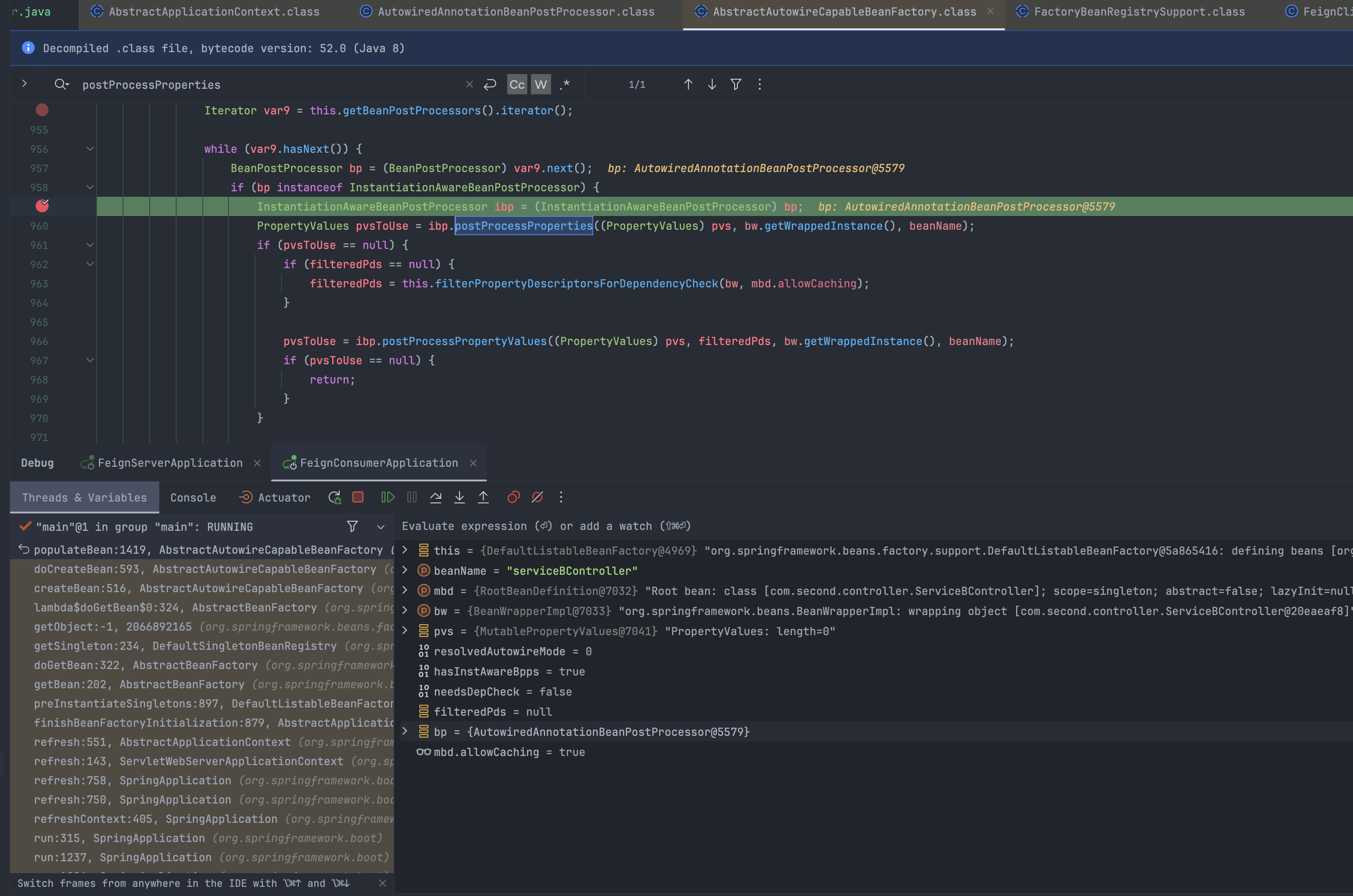Expand the 'this' variable node
Screen dimensions: 1353x896
click(x=405, y=551)
